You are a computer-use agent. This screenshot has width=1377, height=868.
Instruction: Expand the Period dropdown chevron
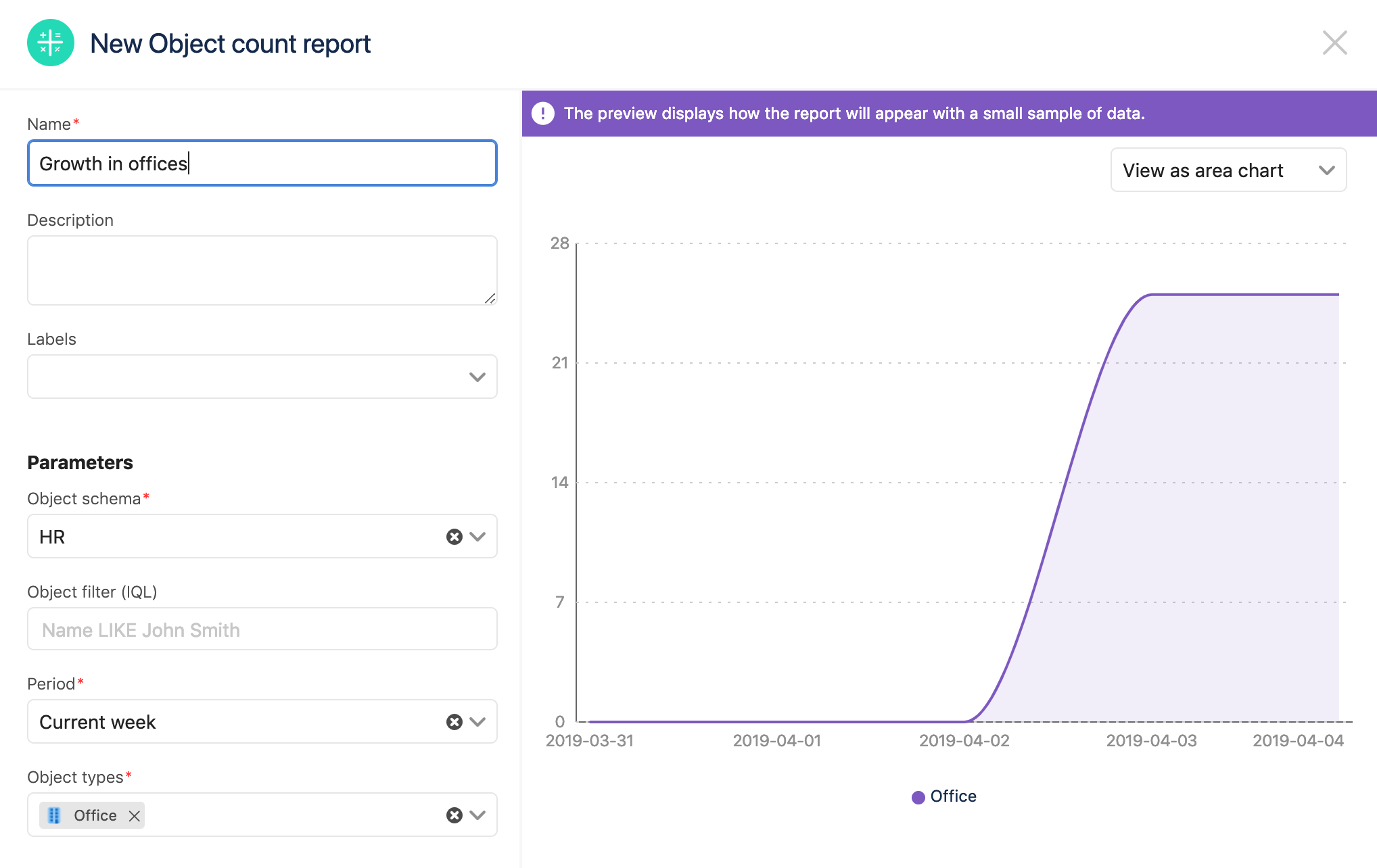pos(477,722)
